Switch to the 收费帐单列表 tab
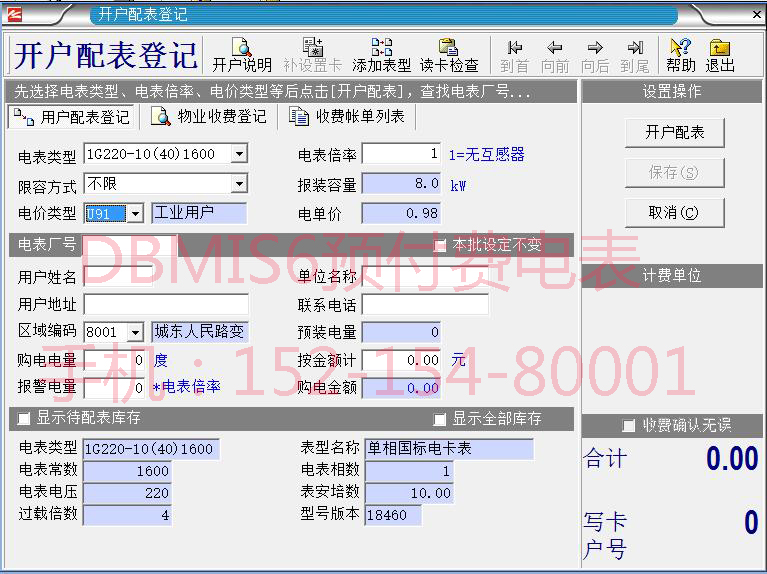 click(x=349, y=117)
